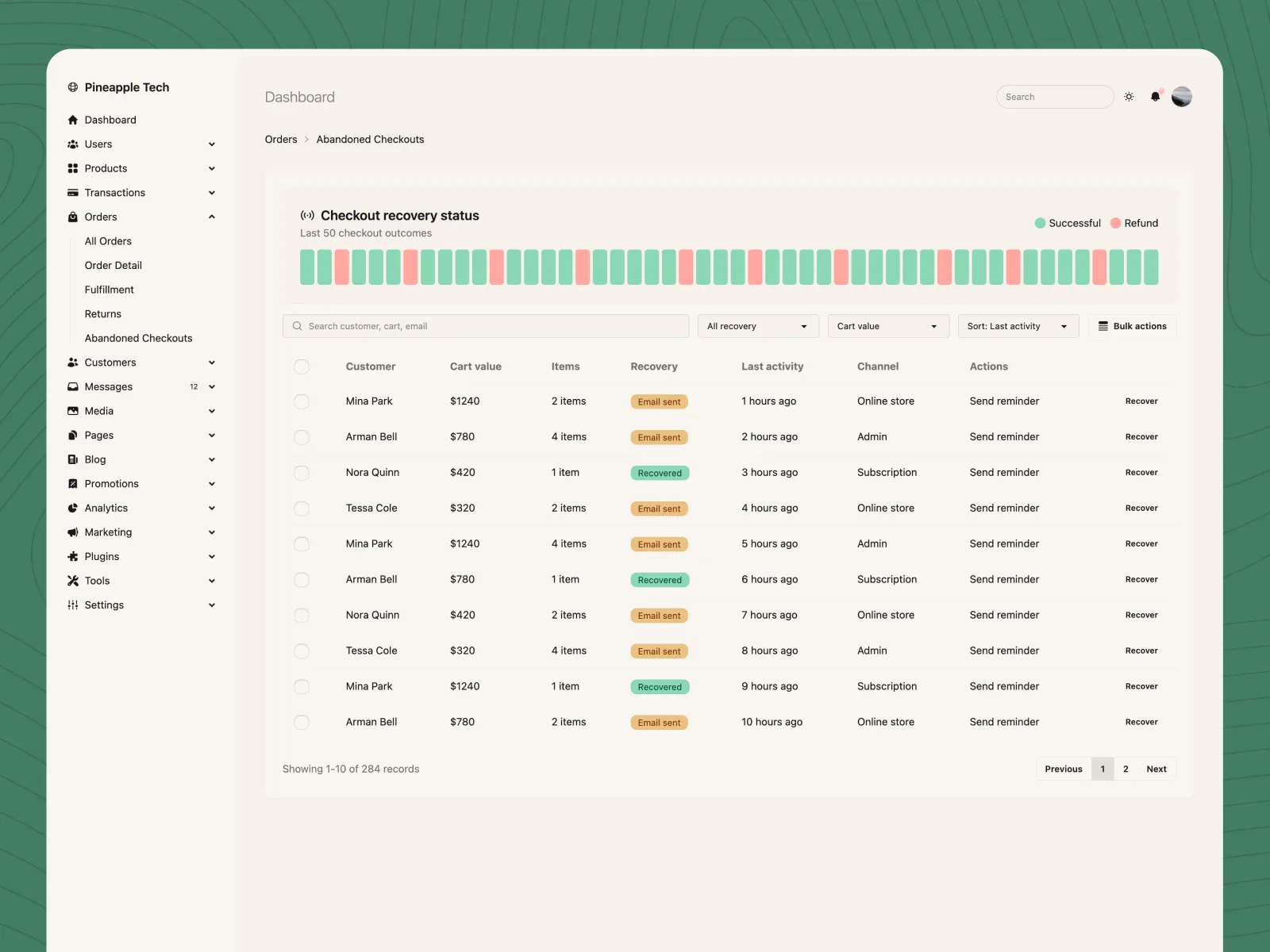Click the Orders bag icon
The width and height of the screenshot is (1270, 952).
(73, 217)
